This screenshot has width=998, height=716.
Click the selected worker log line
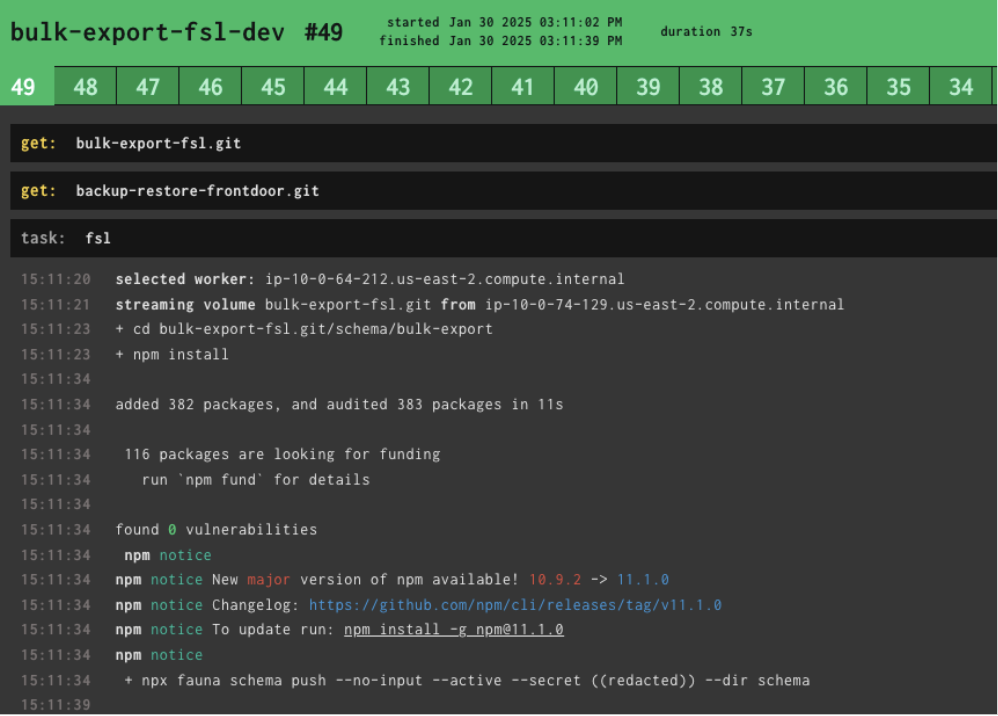point(370,279)
